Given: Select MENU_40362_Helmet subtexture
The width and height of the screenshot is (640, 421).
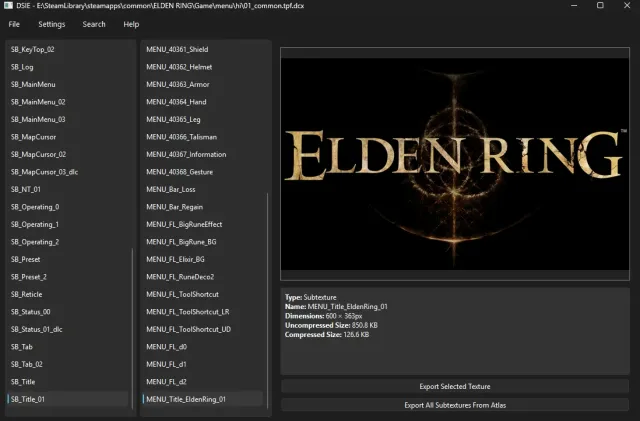Looking at the screenshot, I should point(202,67).
